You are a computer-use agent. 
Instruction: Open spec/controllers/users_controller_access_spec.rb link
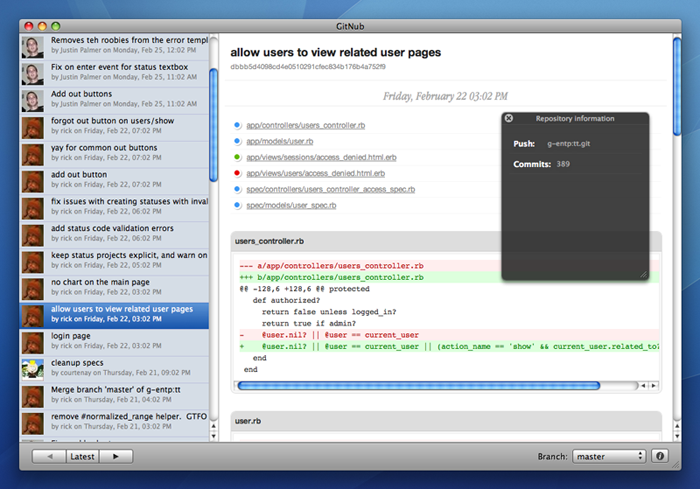(331, 189)
